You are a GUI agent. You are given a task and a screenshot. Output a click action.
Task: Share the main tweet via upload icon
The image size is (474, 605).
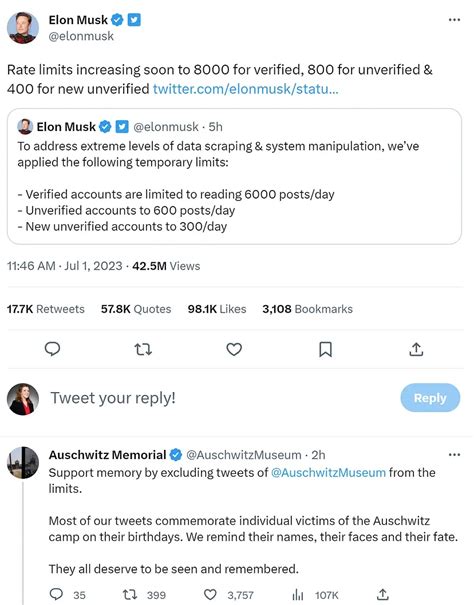[x=416, y=349]
